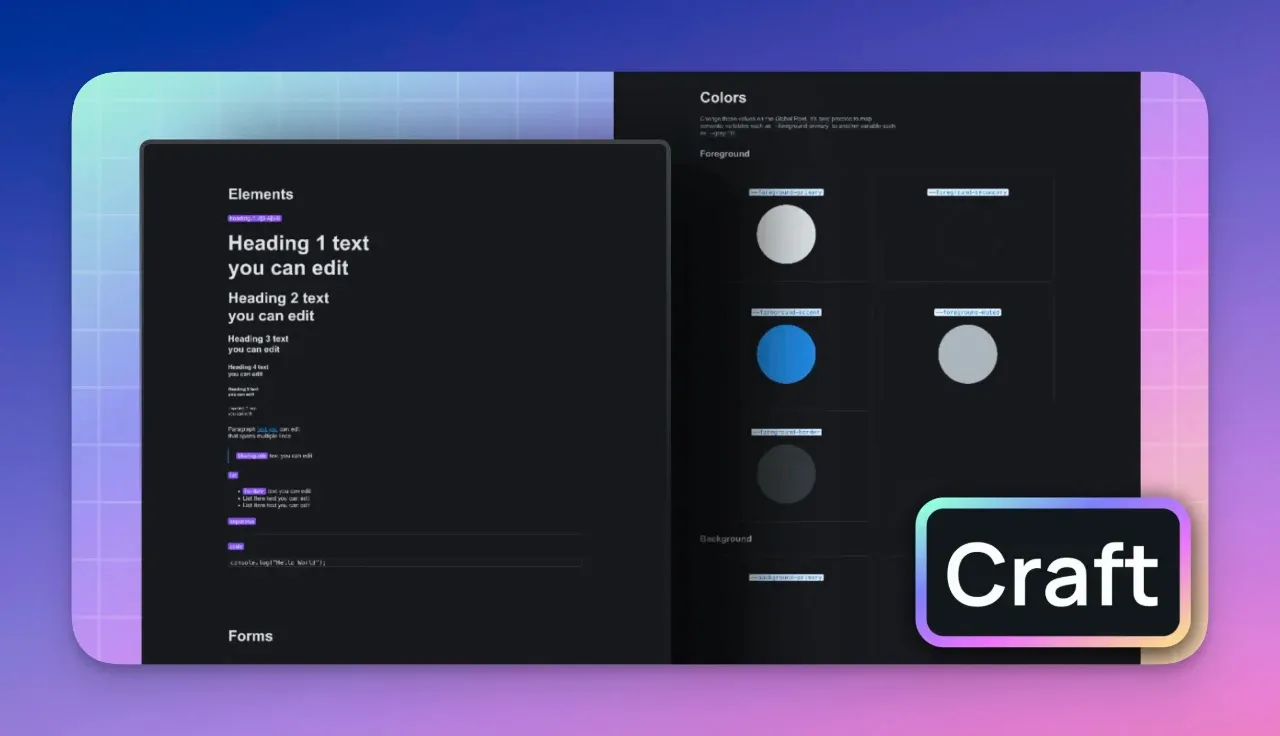Click the "Elements" section heading

tap(261, 194)
